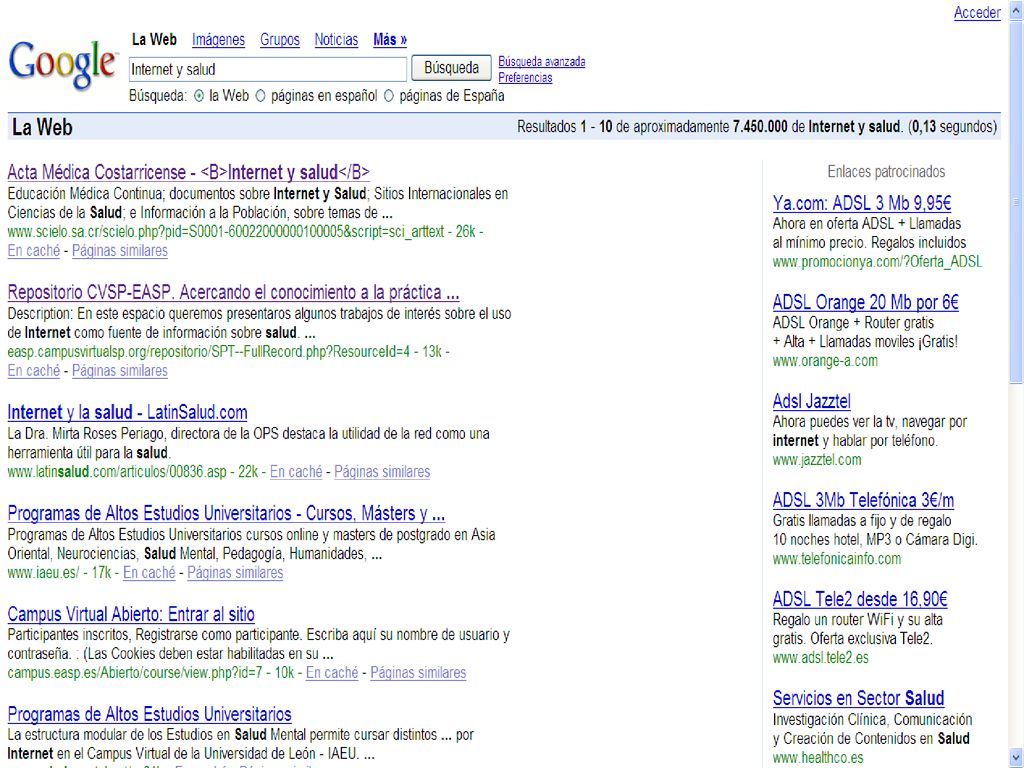Click the www.adsl.tele2.es ad URL
1024x768 pixels.
pos(821,658)
